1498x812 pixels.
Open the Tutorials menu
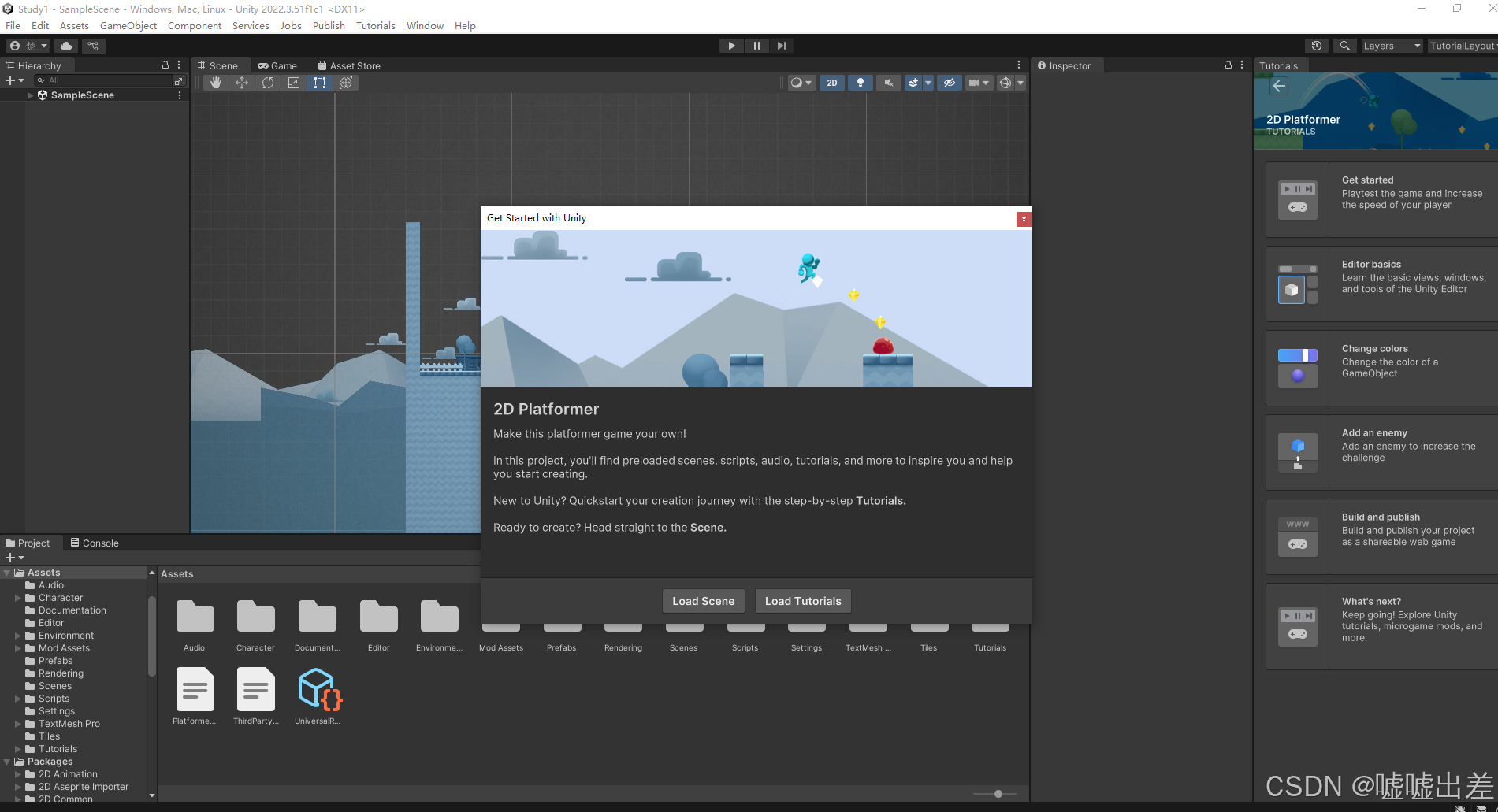[375, 25]
